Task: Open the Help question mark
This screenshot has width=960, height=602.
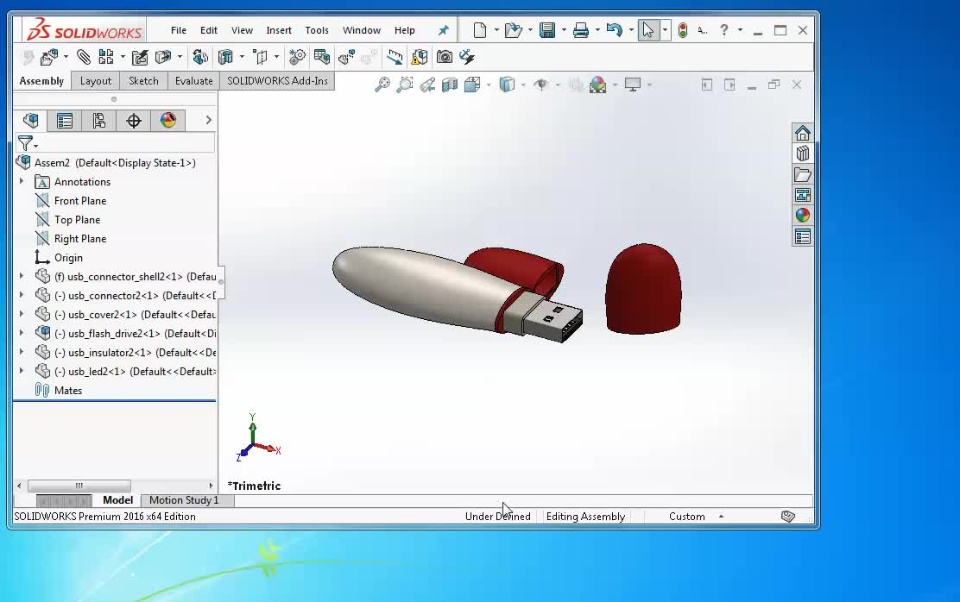Action: pos(724,30)
